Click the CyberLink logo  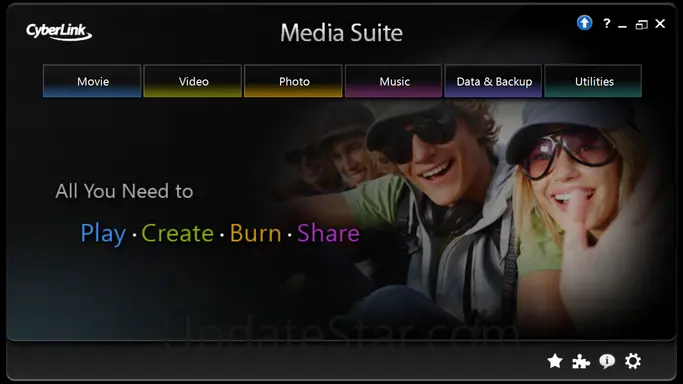tap(58, 32)
